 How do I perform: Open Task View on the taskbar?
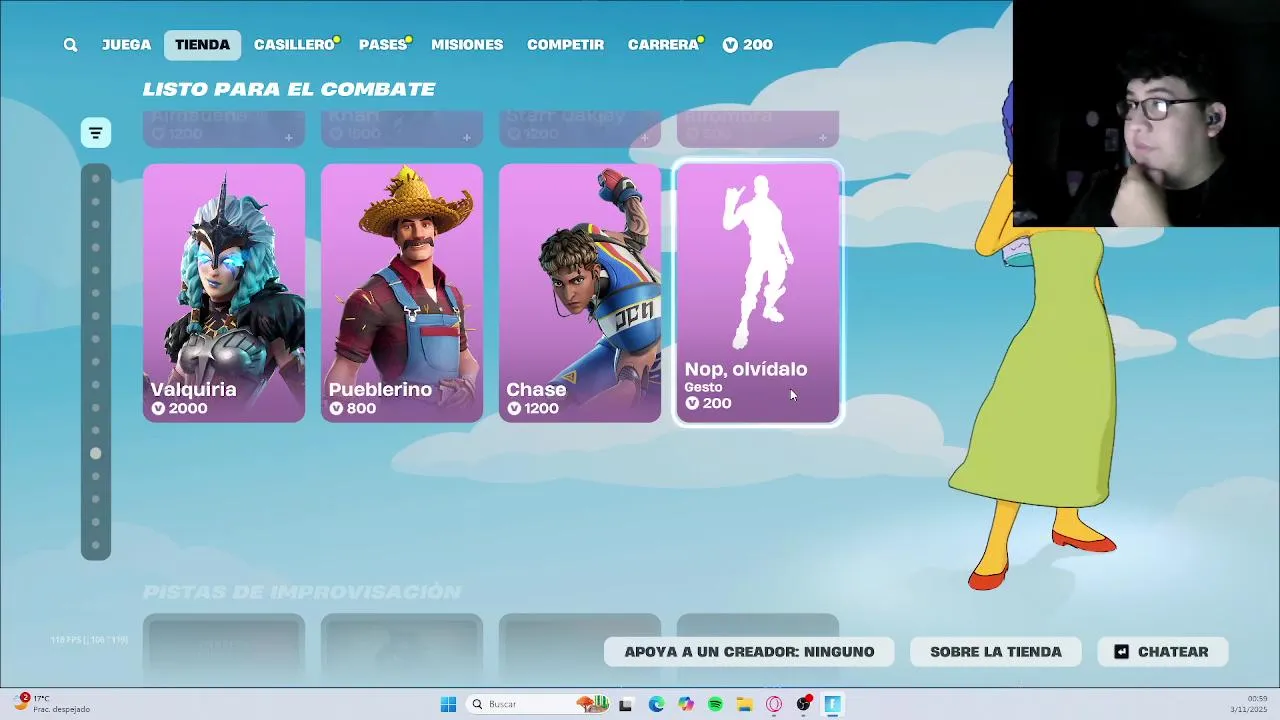(x=626, y=704)
